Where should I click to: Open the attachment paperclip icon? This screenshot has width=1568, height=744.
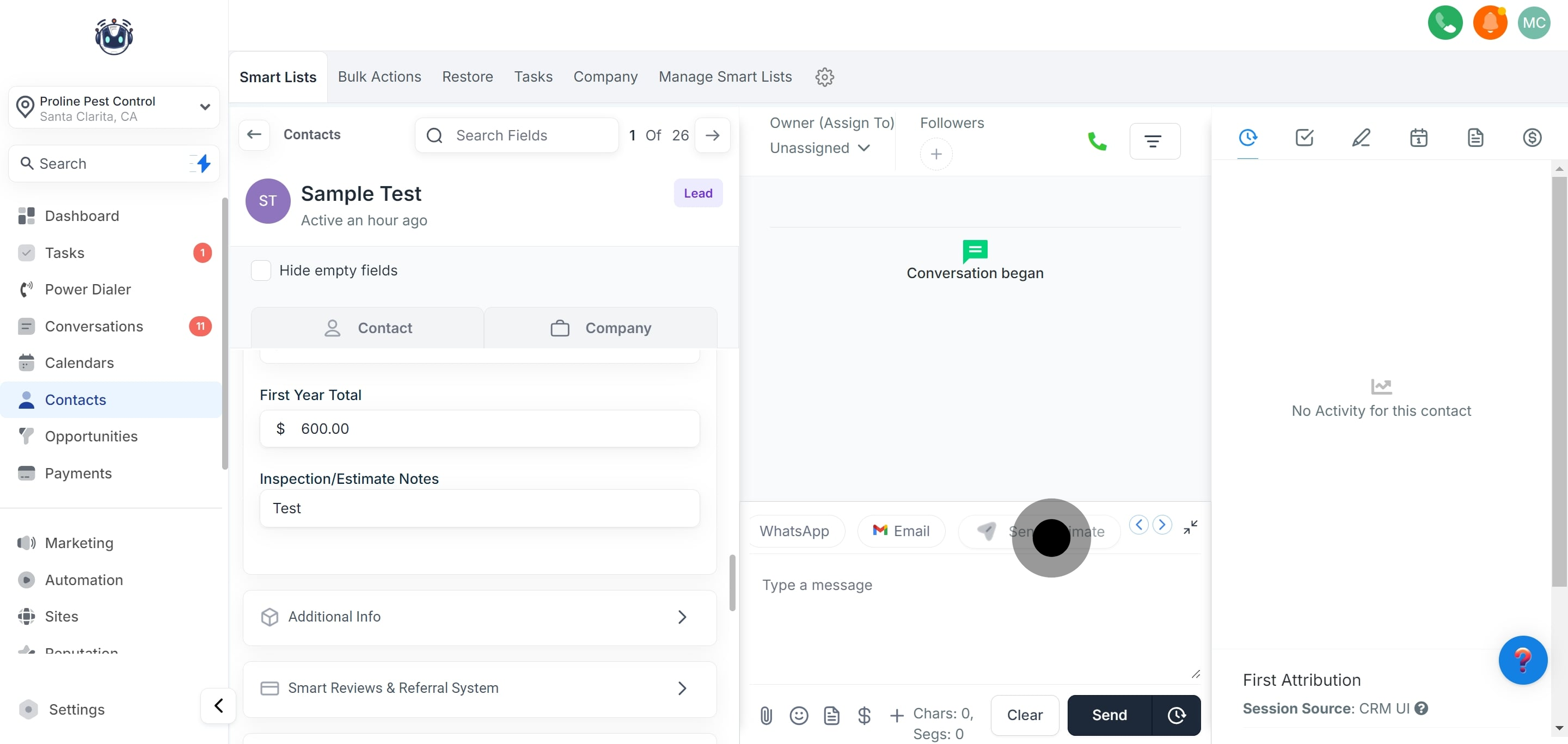(765, 715)
